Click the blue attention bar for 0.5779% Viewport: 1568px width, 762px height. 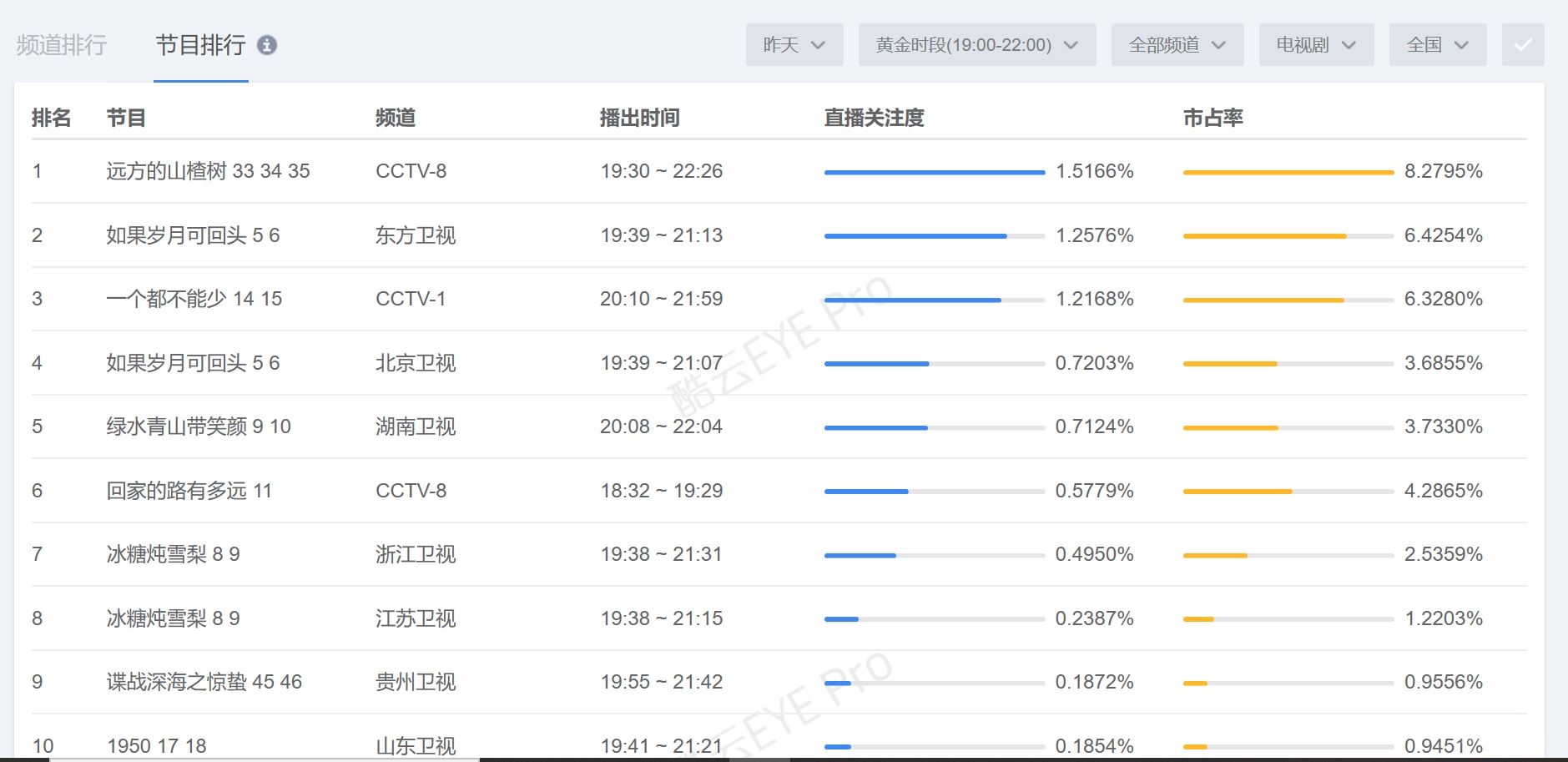click(866, 492)
